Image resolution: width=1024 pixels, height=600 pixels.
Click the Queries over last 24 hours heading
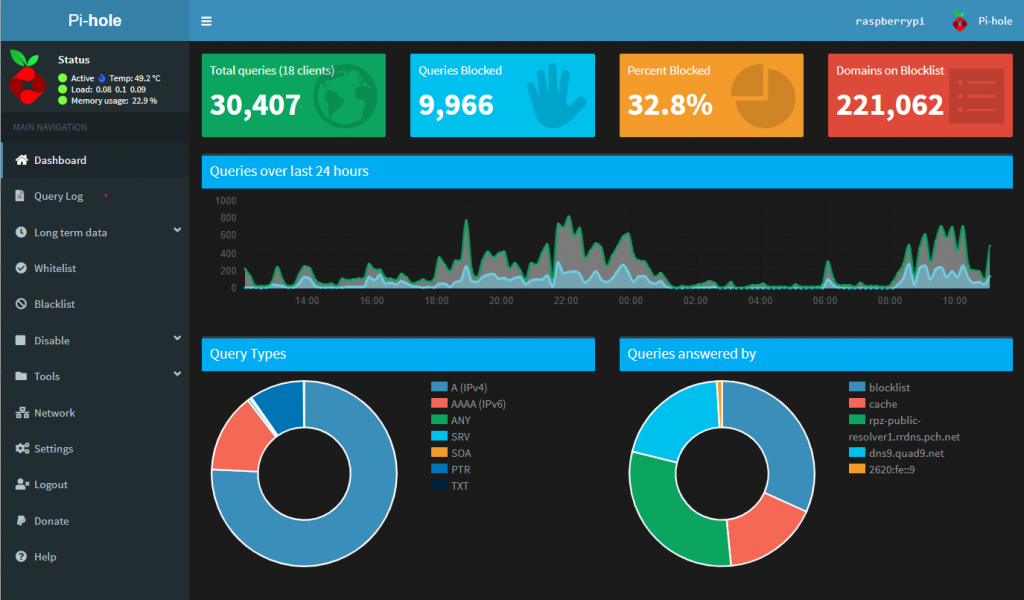[289, 171]
